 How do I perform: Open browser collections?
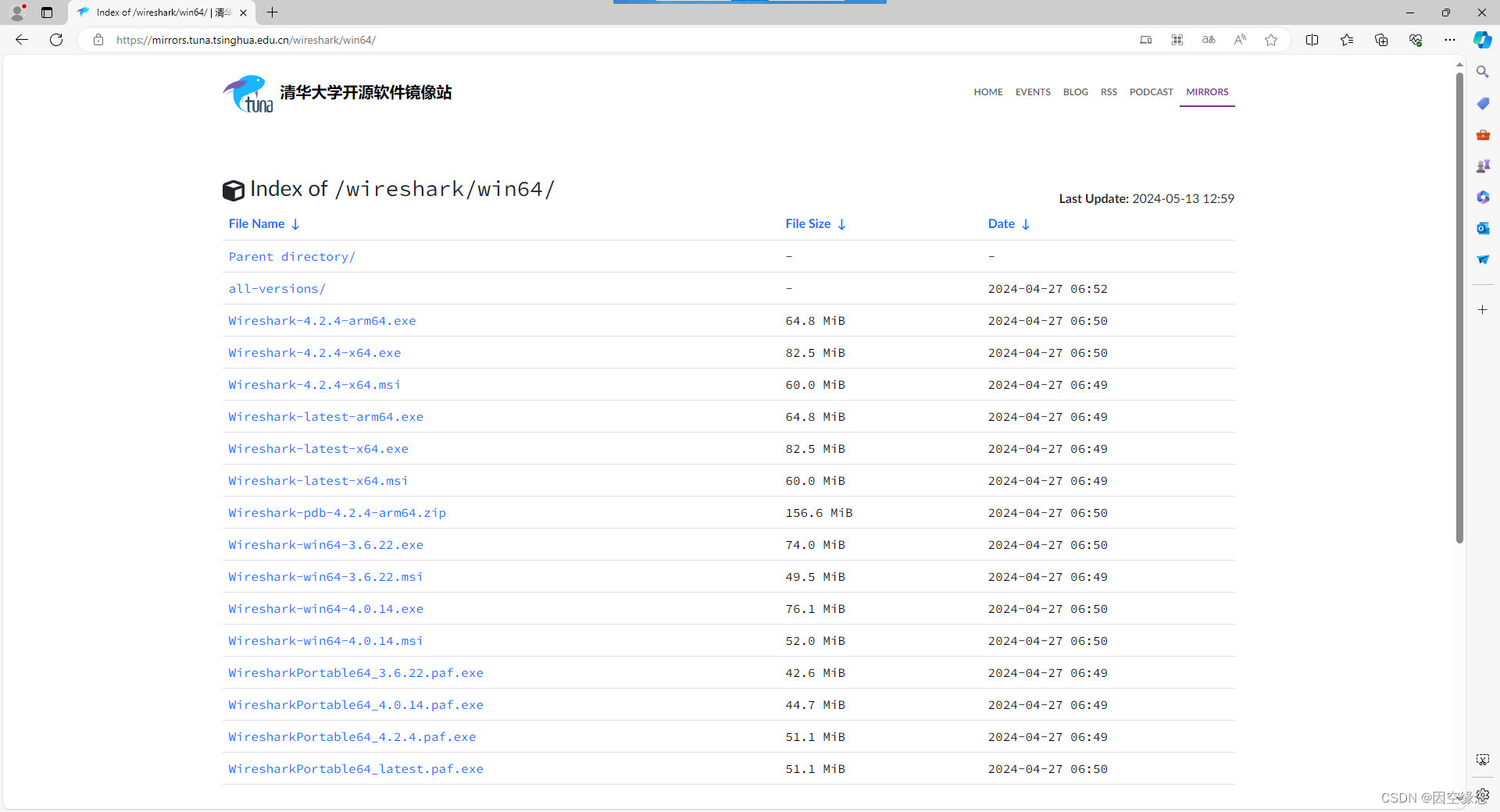pyautogui.click(x=1381, y=40)
